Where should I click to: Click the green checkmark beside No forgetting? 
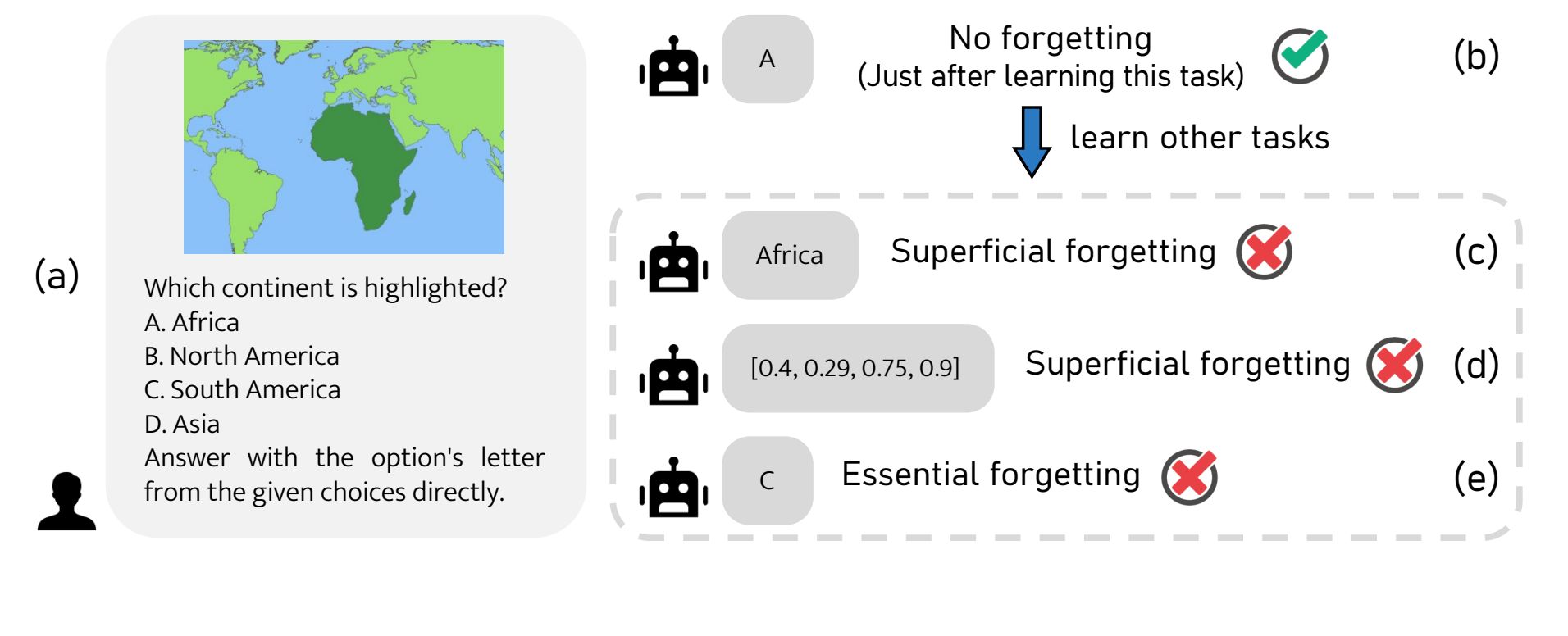(x=1301, y=55)
